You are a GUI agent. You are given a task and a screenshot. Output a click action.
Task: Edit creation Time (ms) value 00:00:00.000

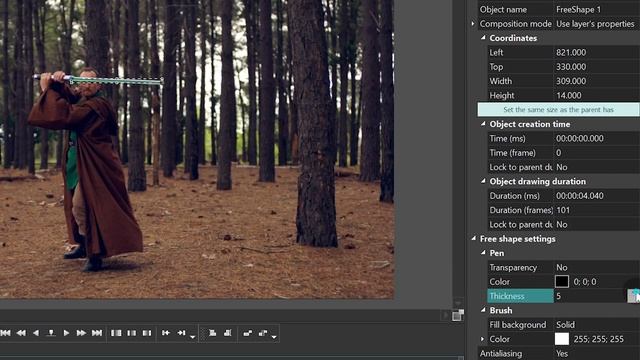click(x=596, y=138)
